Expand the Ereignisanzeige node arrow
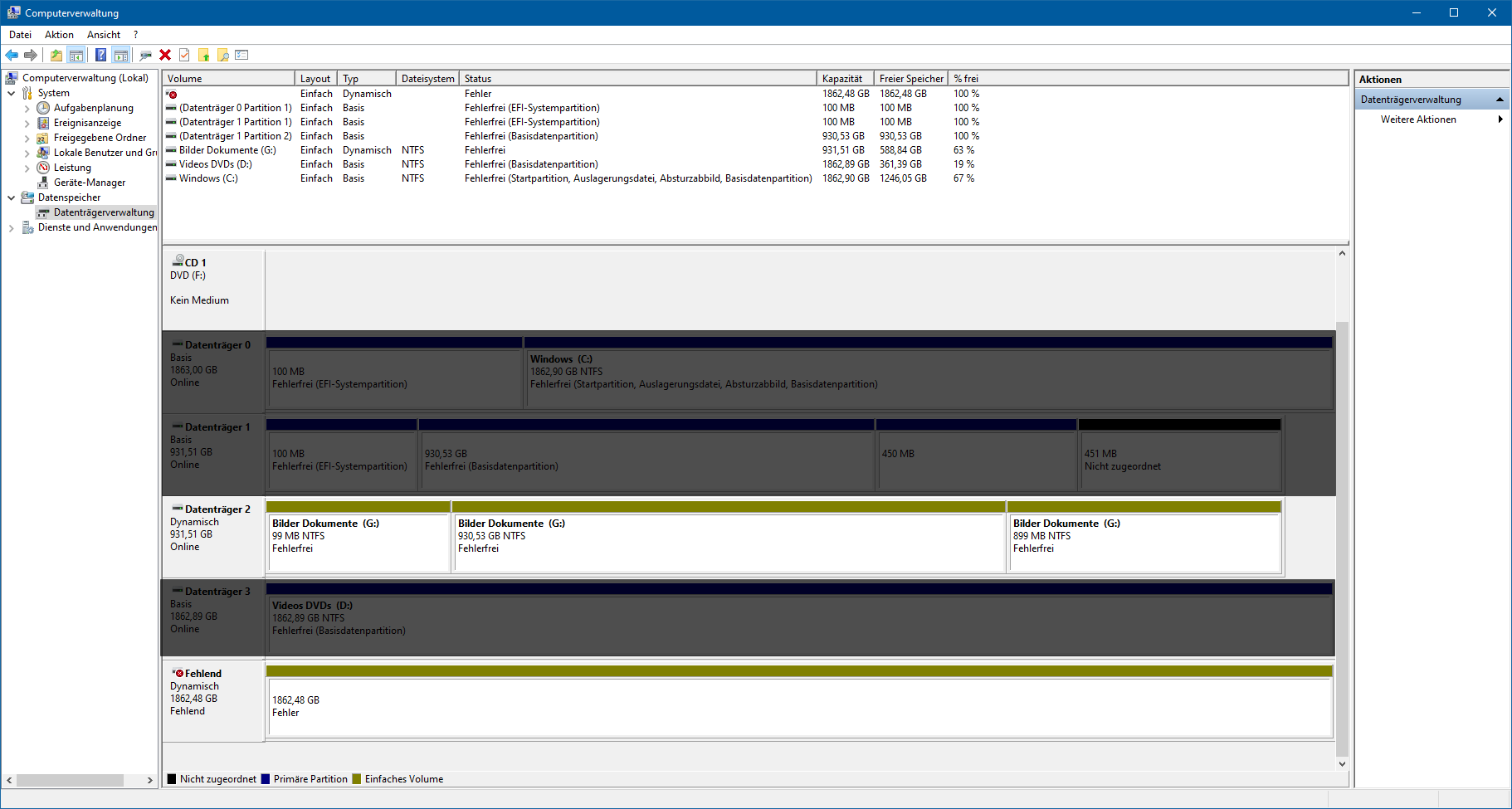 coord(27,123)
